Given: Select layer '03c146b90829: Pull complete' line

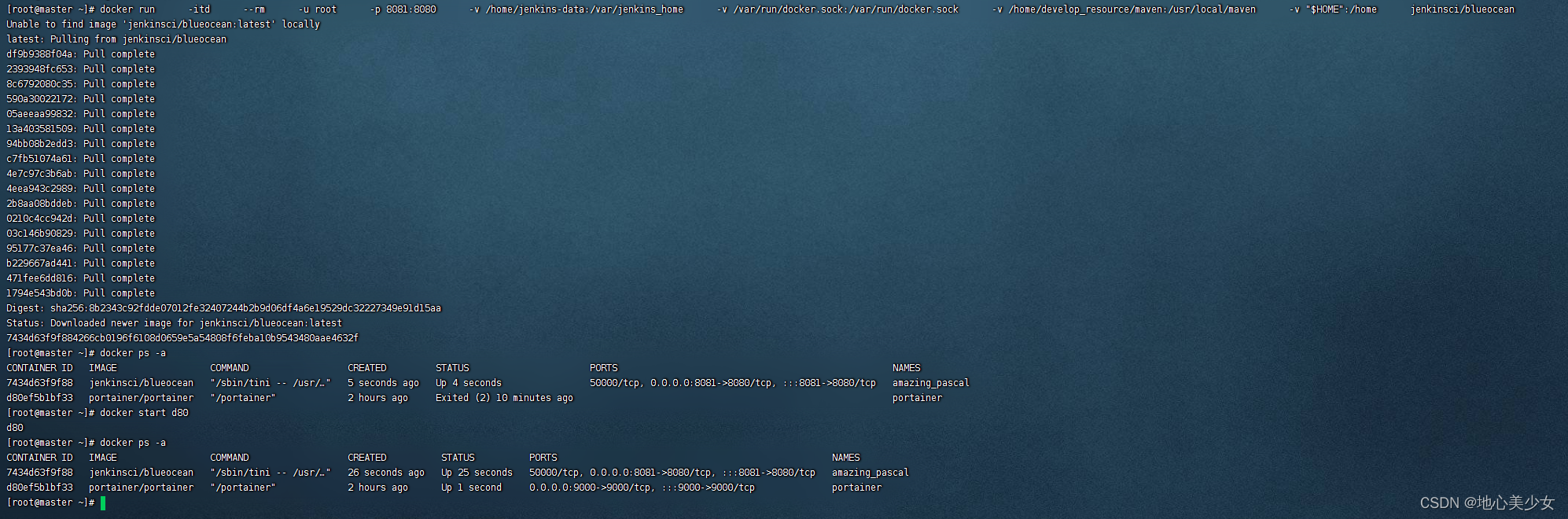Looking at the screenshot, I should point(81,234).
